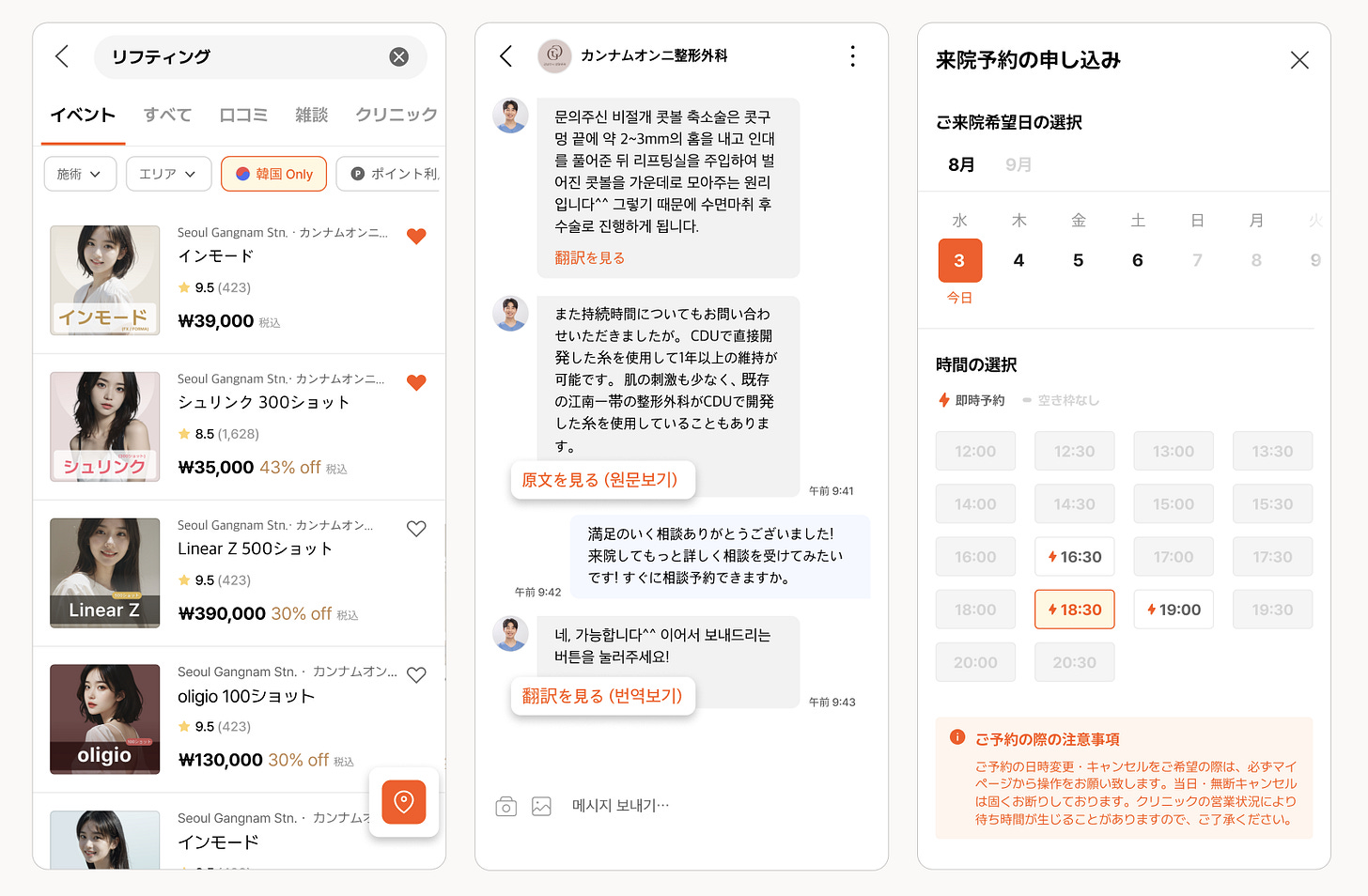The image size is (1368, 896).
Task: Open the chat three-dot options menu
Action: (x=853, y=56)
